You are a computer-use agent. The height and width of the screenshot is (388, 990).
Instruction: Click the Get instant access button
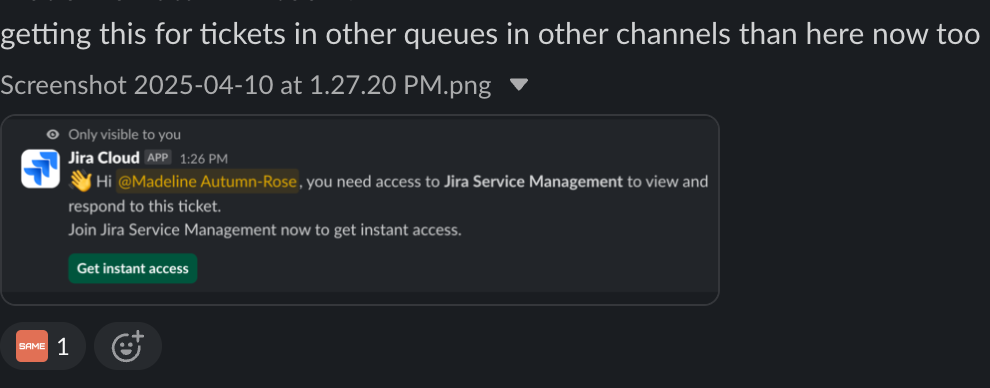pyautogui.click(x=133, y=269)
